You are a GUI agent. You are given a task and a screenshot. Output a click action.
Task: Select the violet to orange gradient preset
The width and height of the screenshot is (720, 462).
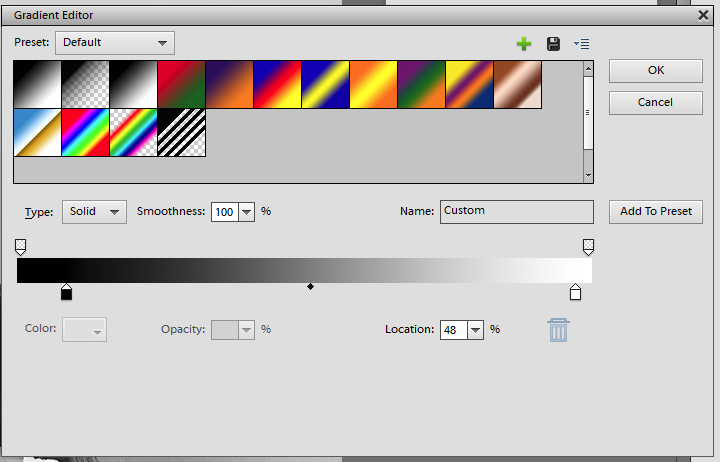coord(229,85)
